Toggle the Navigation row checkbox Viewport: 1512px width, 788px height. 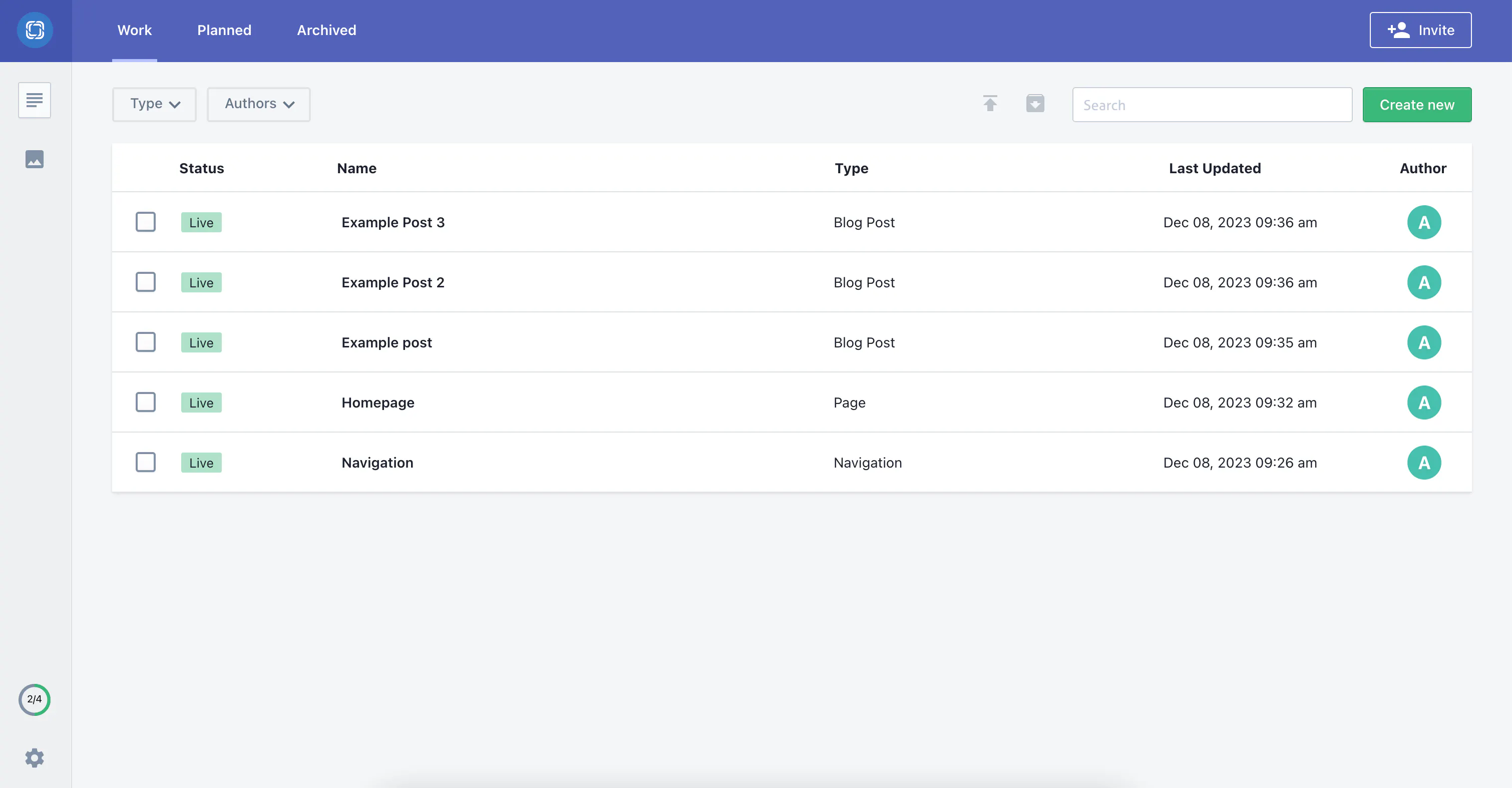click(x=146, y=462)
